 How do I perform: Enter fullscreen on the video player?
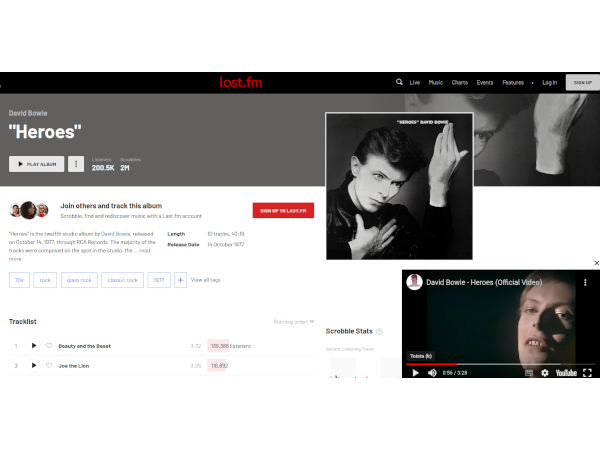(x=587, y=373)
